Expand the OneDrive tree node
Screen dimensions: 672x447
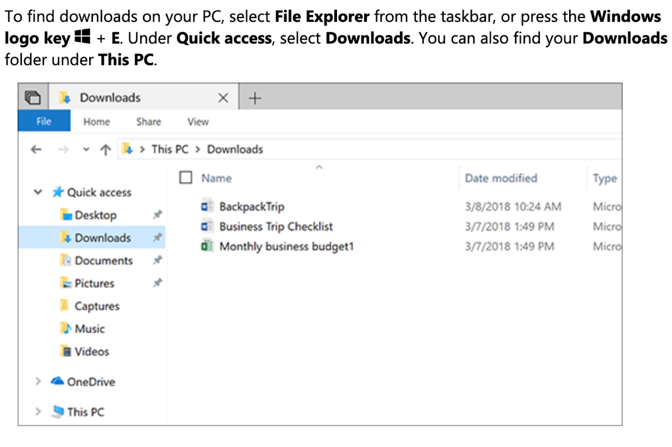pyautogui.click(x=38, y=381)
